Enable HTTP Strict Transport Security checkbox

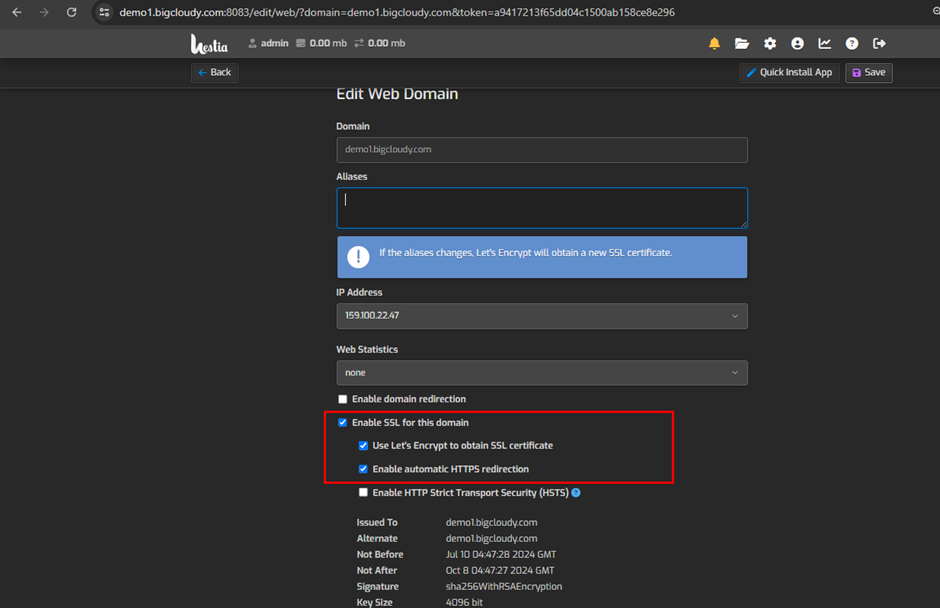(363, 492)
